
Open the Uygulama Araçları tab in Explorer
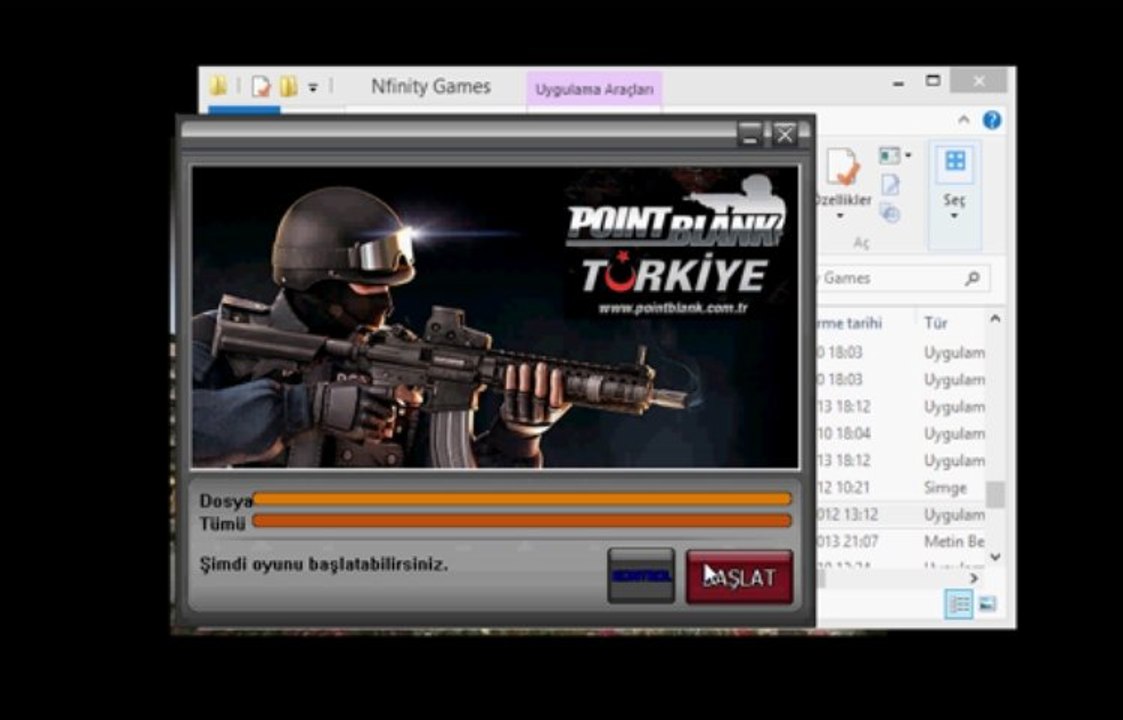pos(594,90)
